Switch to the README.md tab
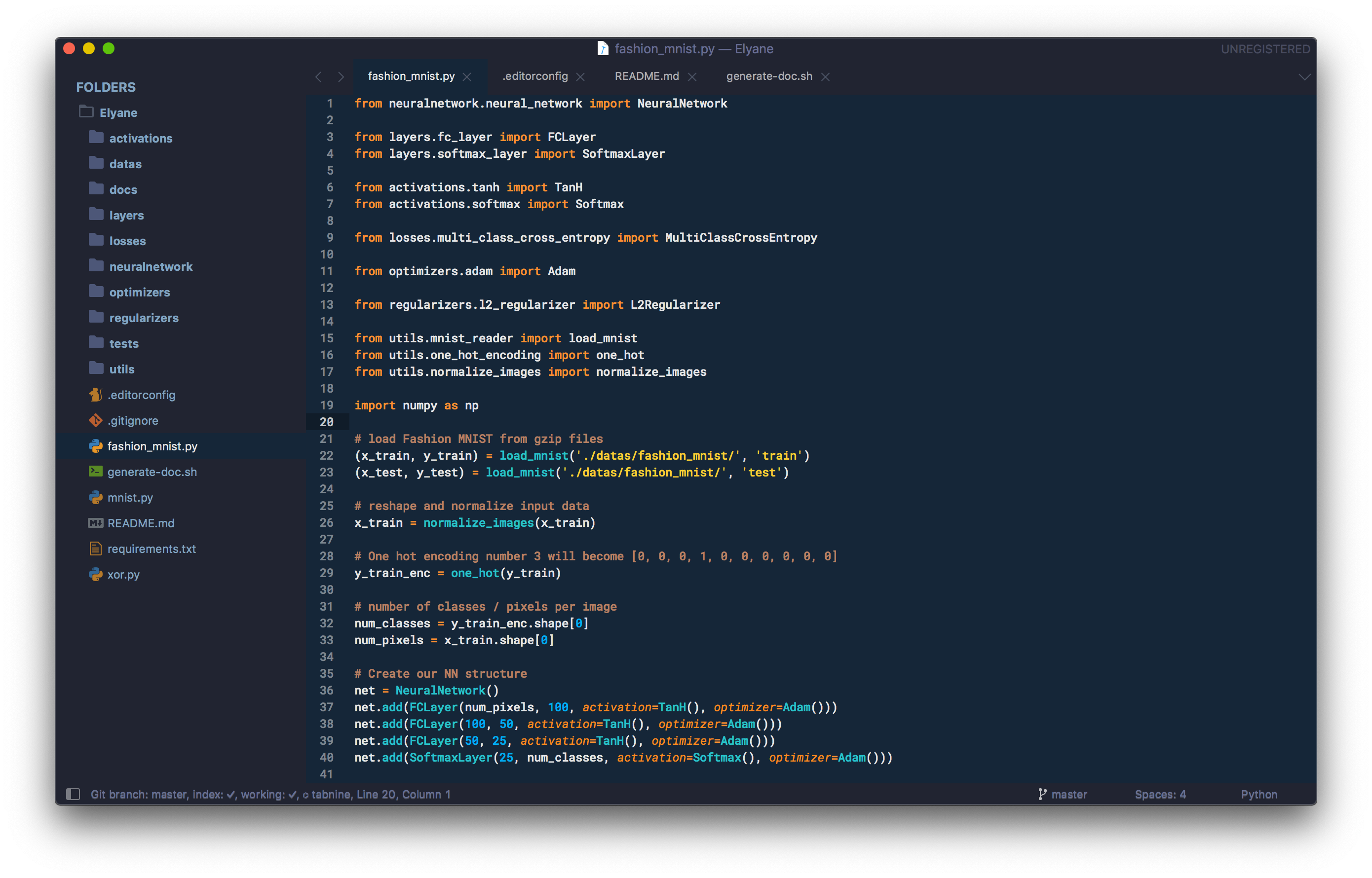The image size is (1372, 878). point(647,76)
